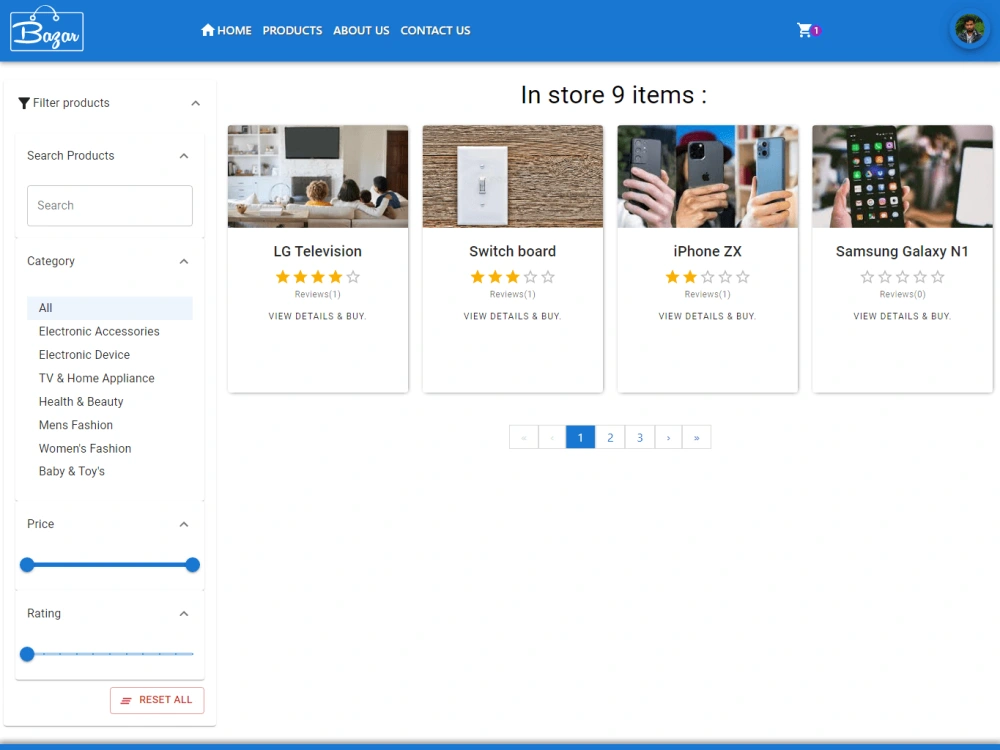Screen dimensions: 1000x750
Task: Click the Samsung Galaxy N1 title
Action: click(x=902, y=251)
